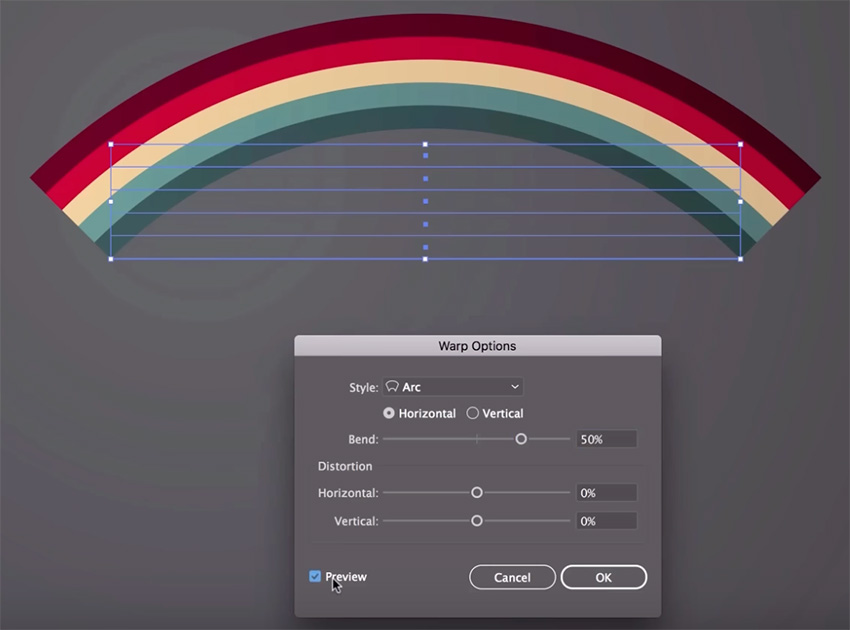Select the outermost dark maroon rainbow stripe
Viewport: 850px width, 630px height.
click(425, 24)
